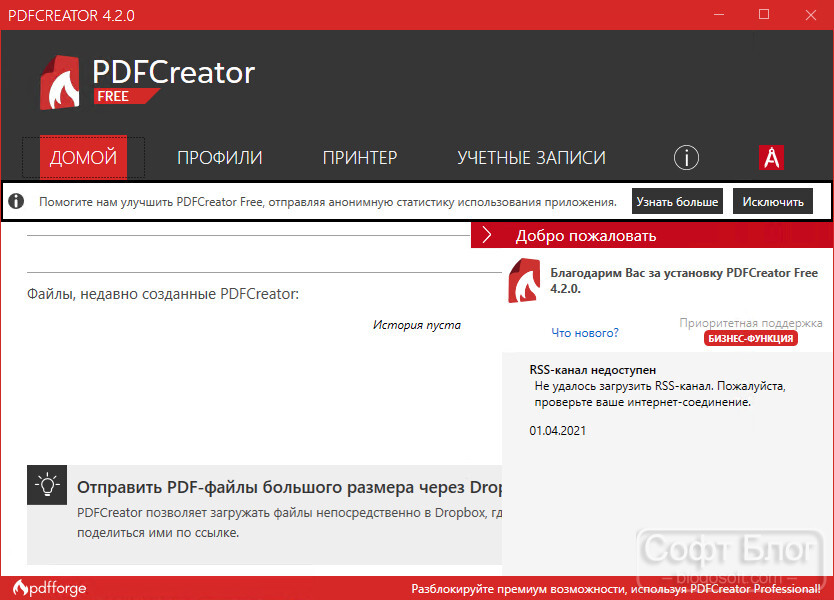Switch to the ПРОФИЛИ tab
The width and height of the screenshot is (834, 600).
(220, 157)
